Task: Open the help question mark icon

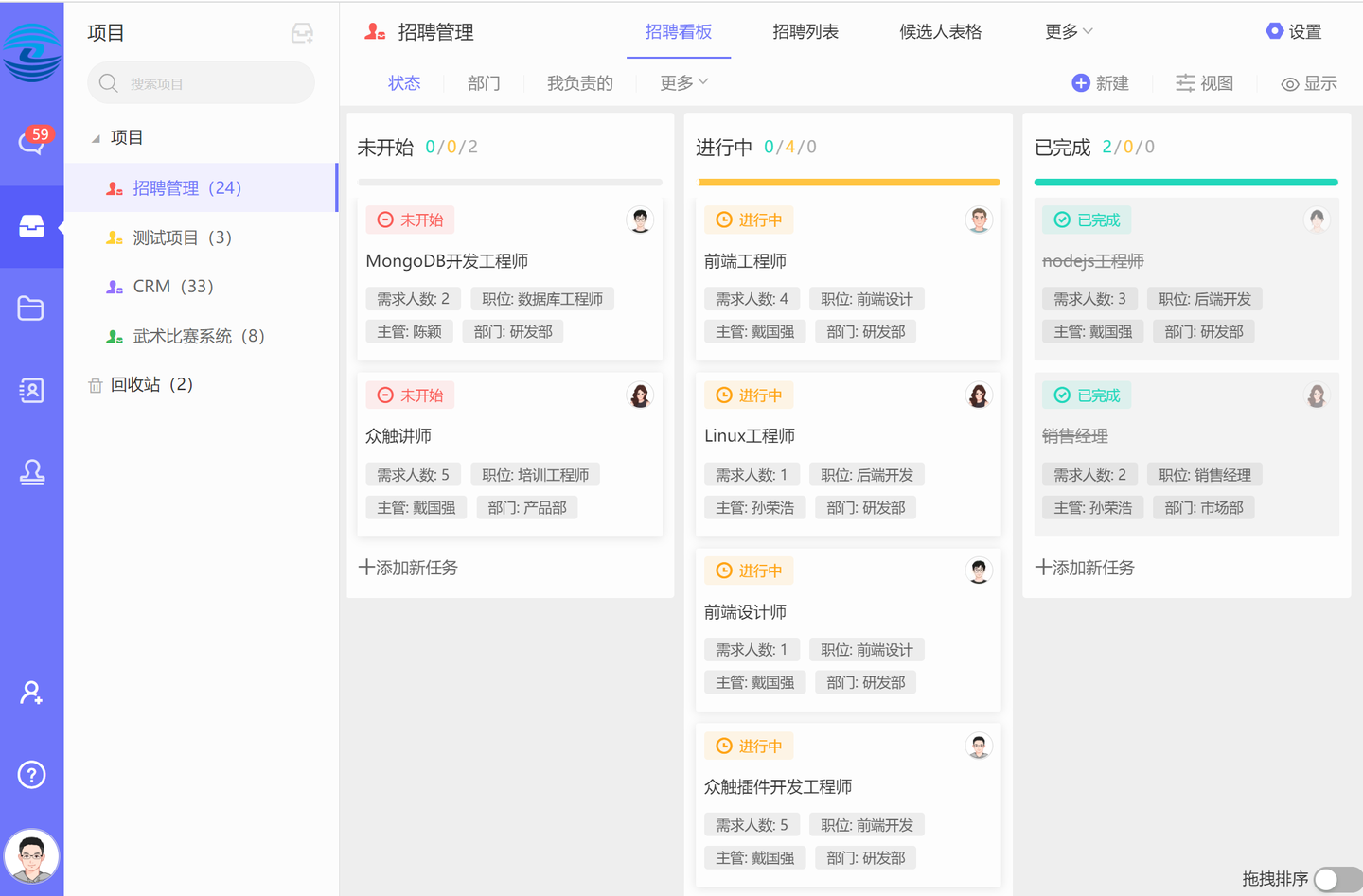Action: click(31, 774)
